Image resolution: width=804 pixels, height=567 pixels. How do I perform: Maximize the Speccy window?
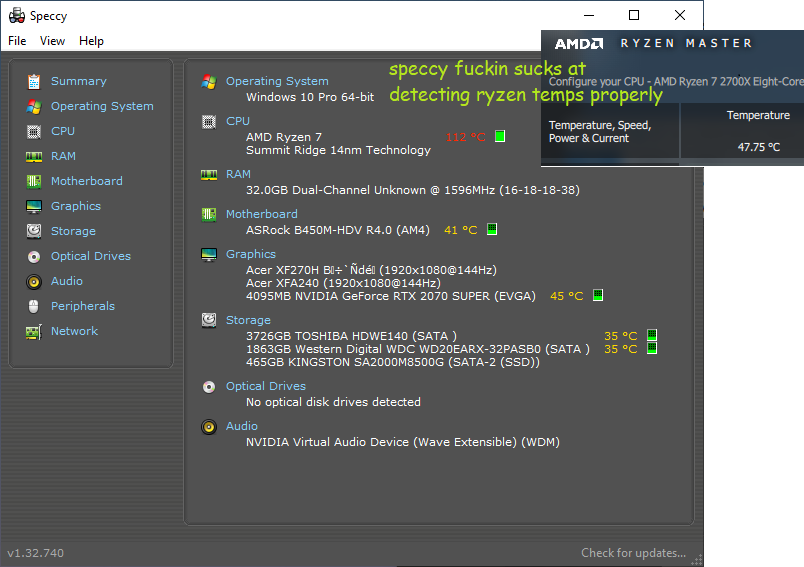tap(634, 15)
